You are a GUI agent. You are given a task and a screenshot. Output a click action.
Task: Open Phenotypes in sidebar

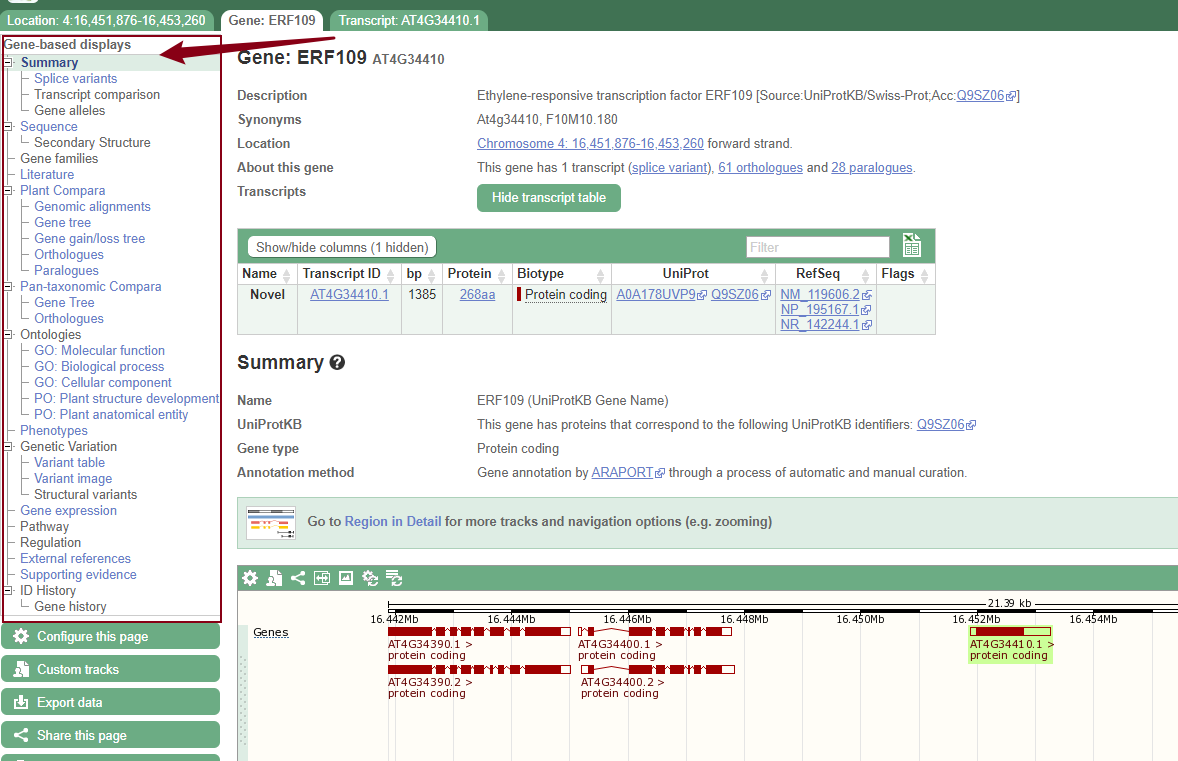pyautogui.click(x=53, y=430)
